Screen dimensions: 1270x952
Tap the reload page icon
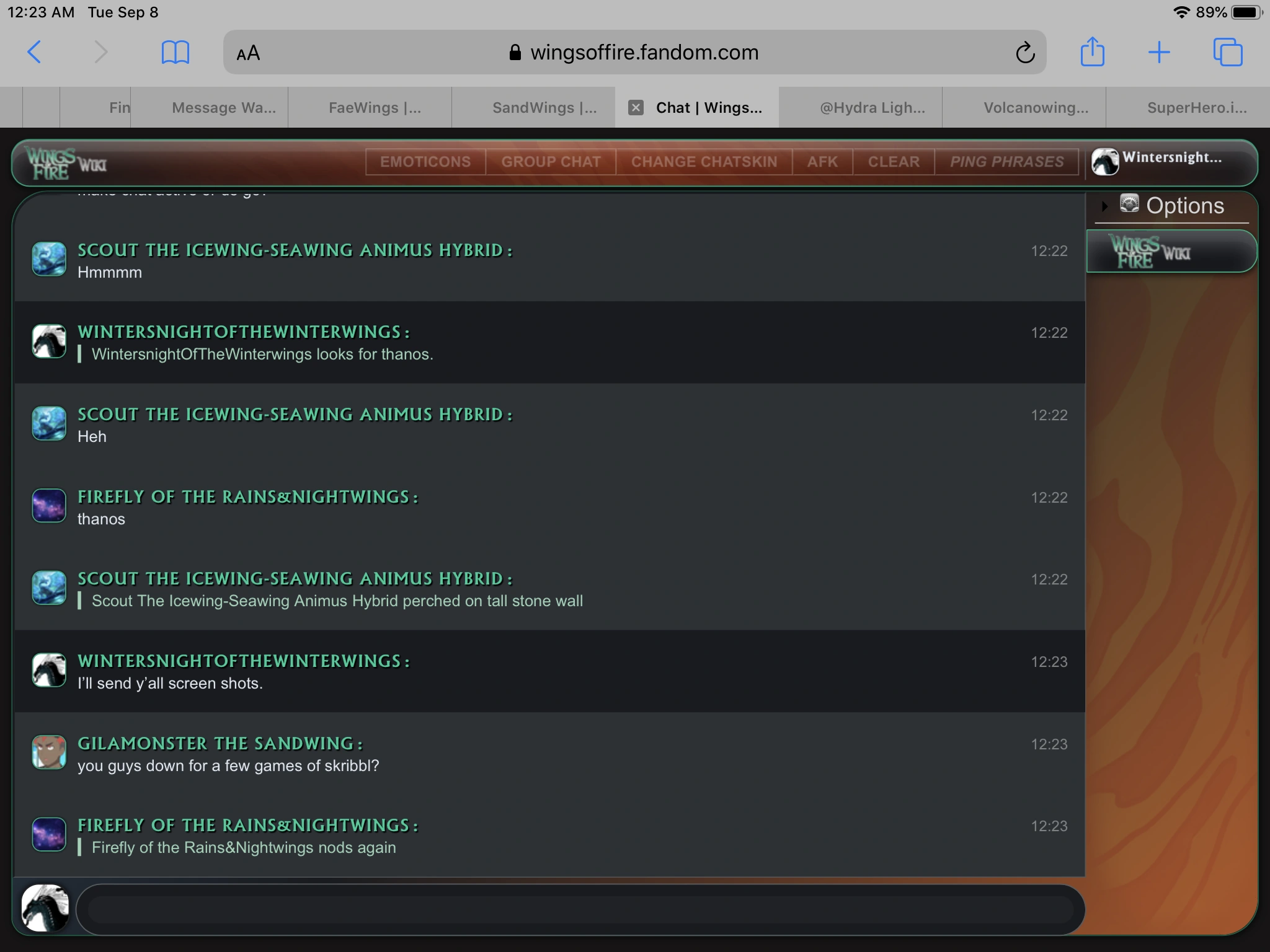tap(1024, 53)
